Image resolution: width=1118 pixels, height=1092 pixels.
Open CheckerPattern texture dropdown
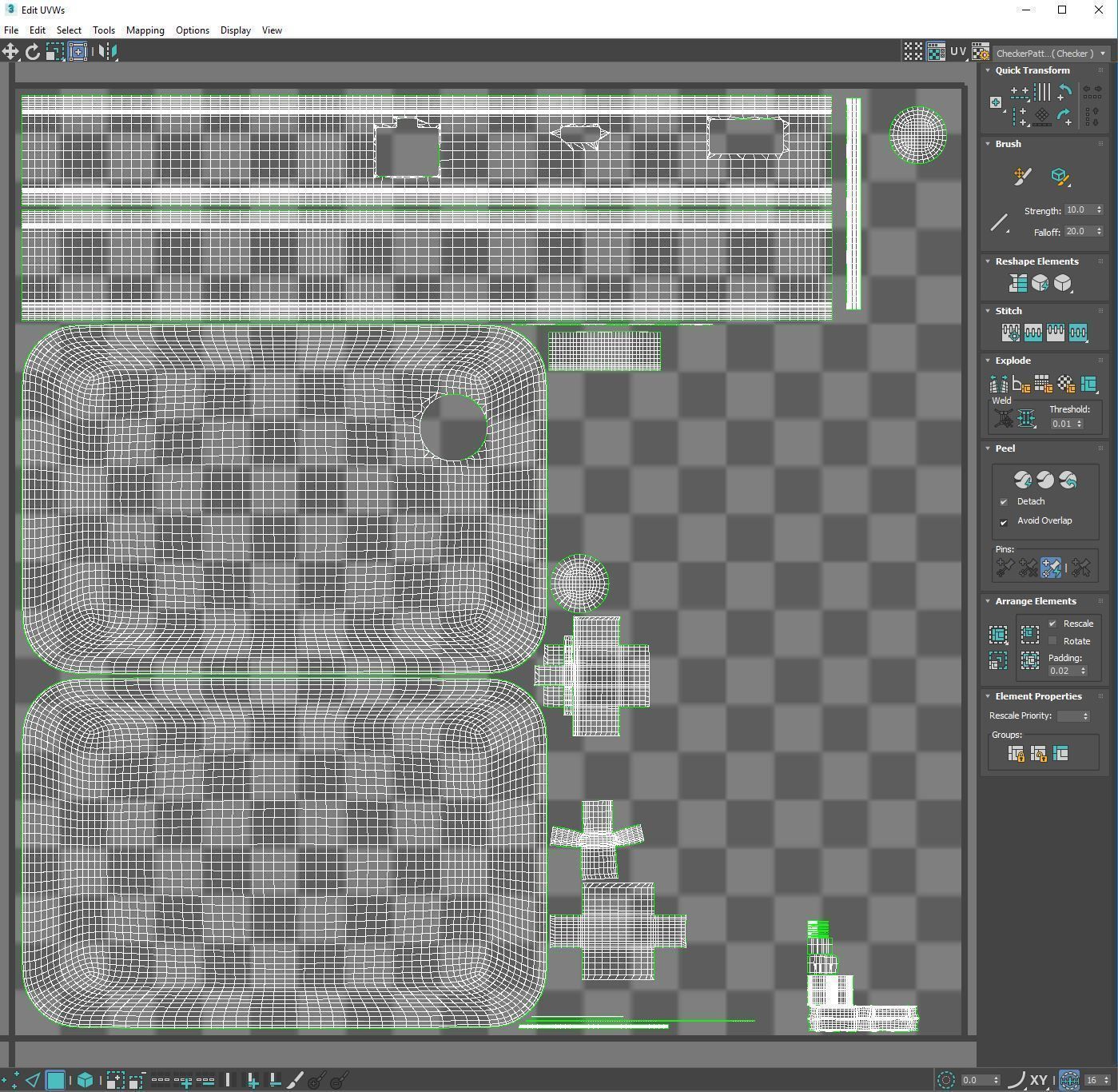click(x=1051, y=54)
